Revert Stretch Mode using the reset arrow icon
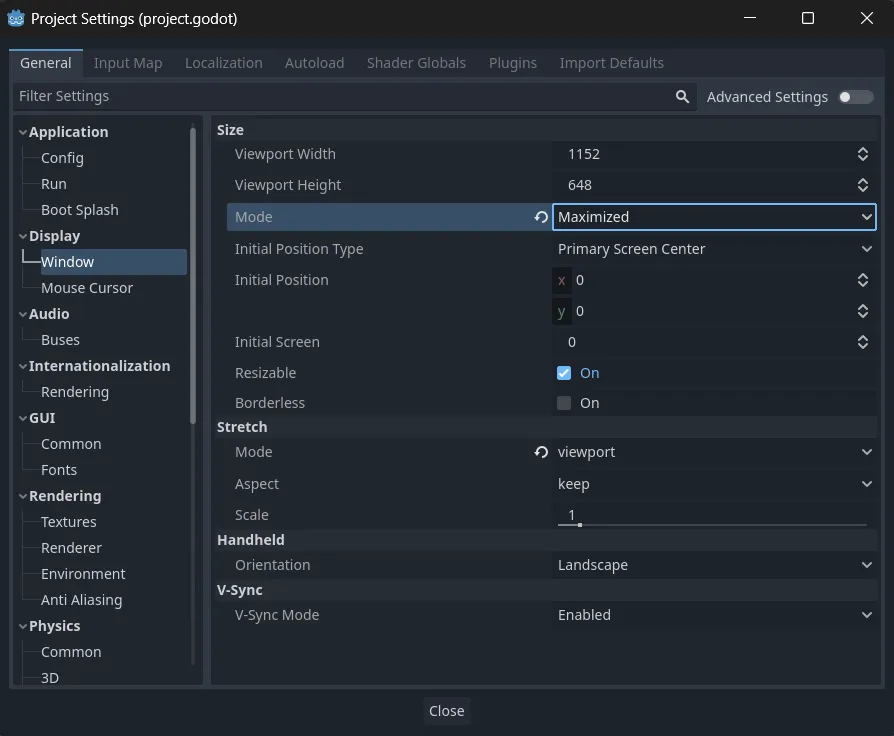Viewport: 894px width, 736px height. [x=541, y=452]
